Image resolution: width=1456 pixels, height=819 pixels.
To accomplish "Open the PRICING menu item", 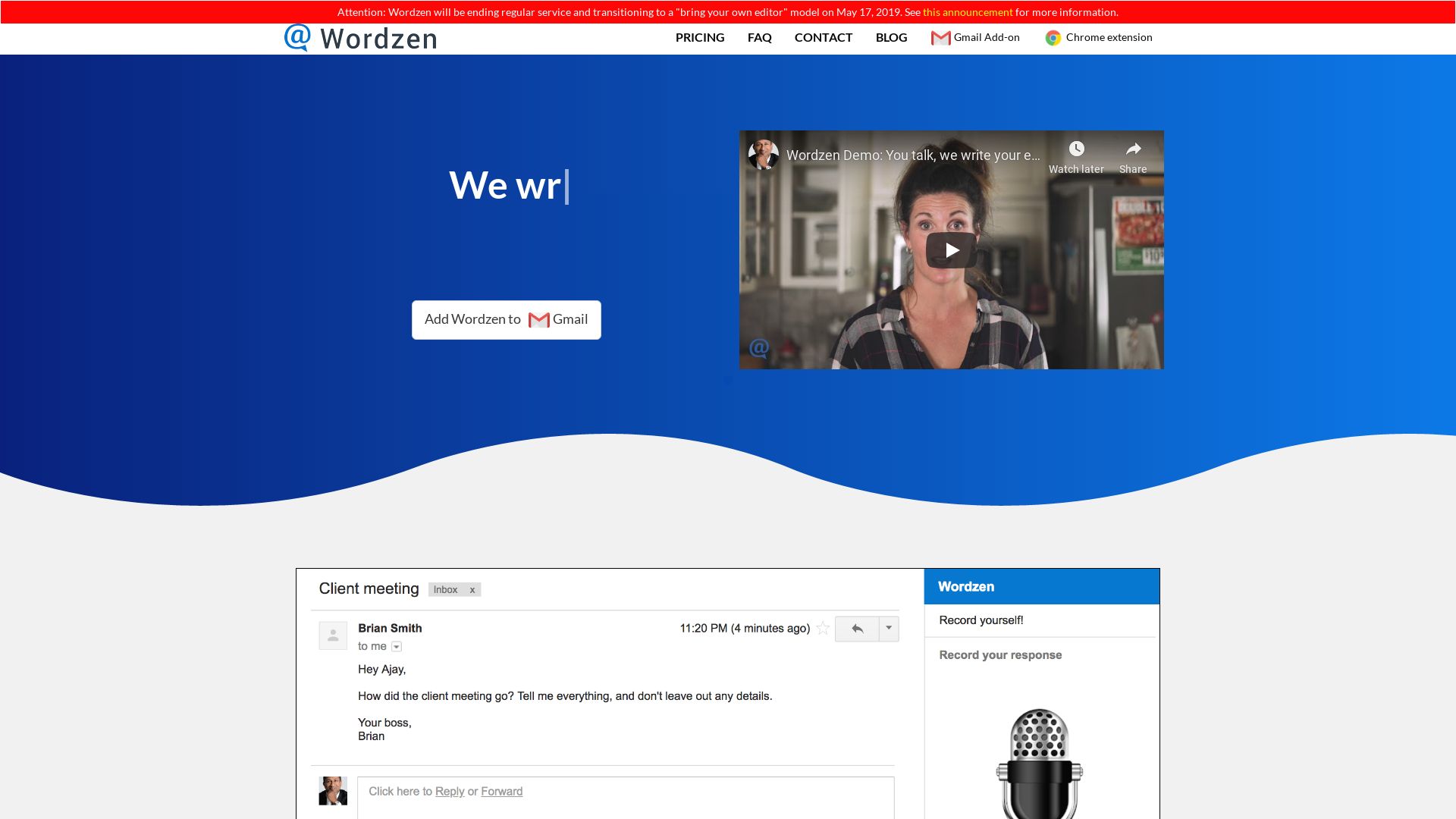I will (x=699, y=38).
